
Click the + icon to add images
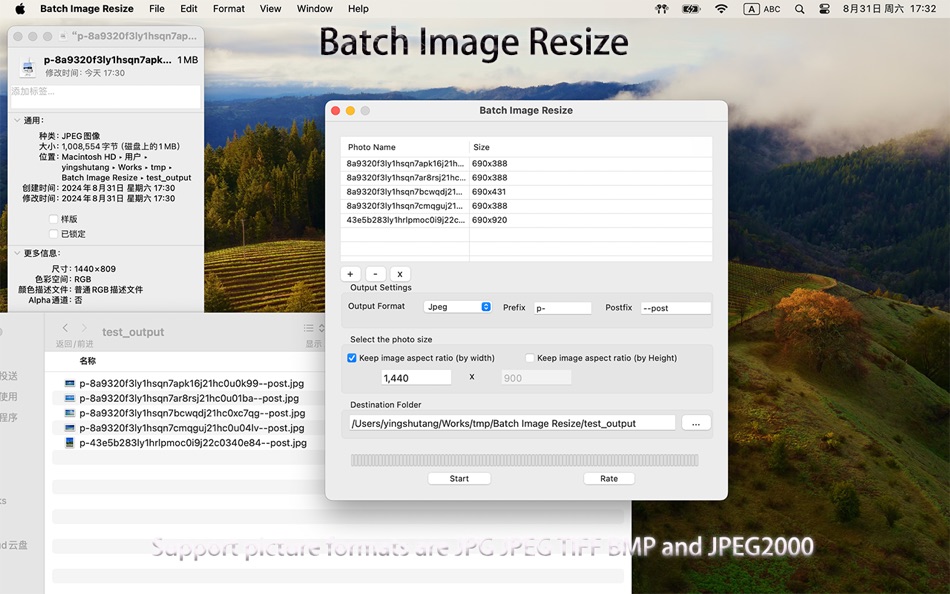point(350,273)
